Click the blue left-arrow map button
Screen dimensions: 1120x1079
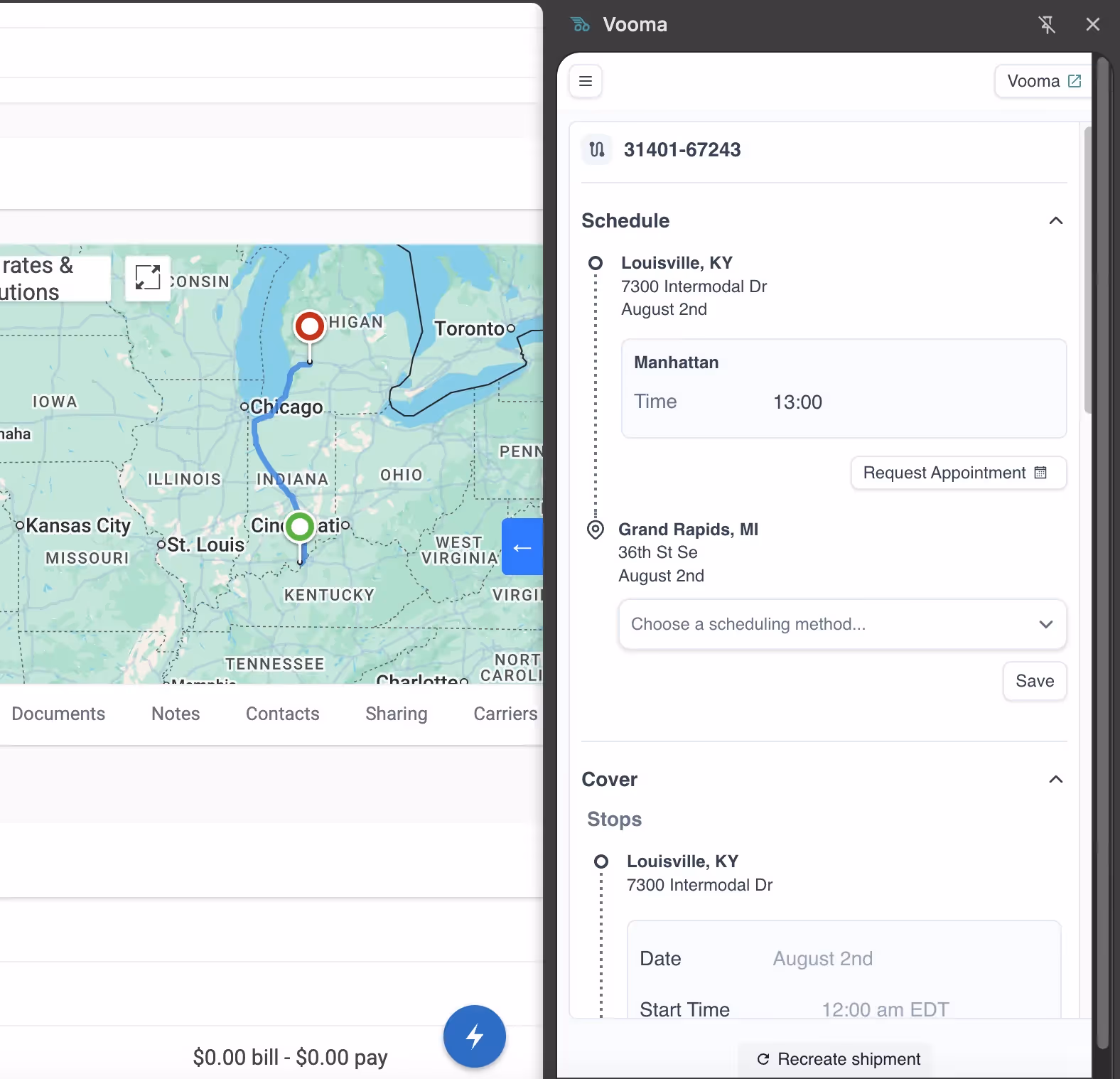(522, 547)
